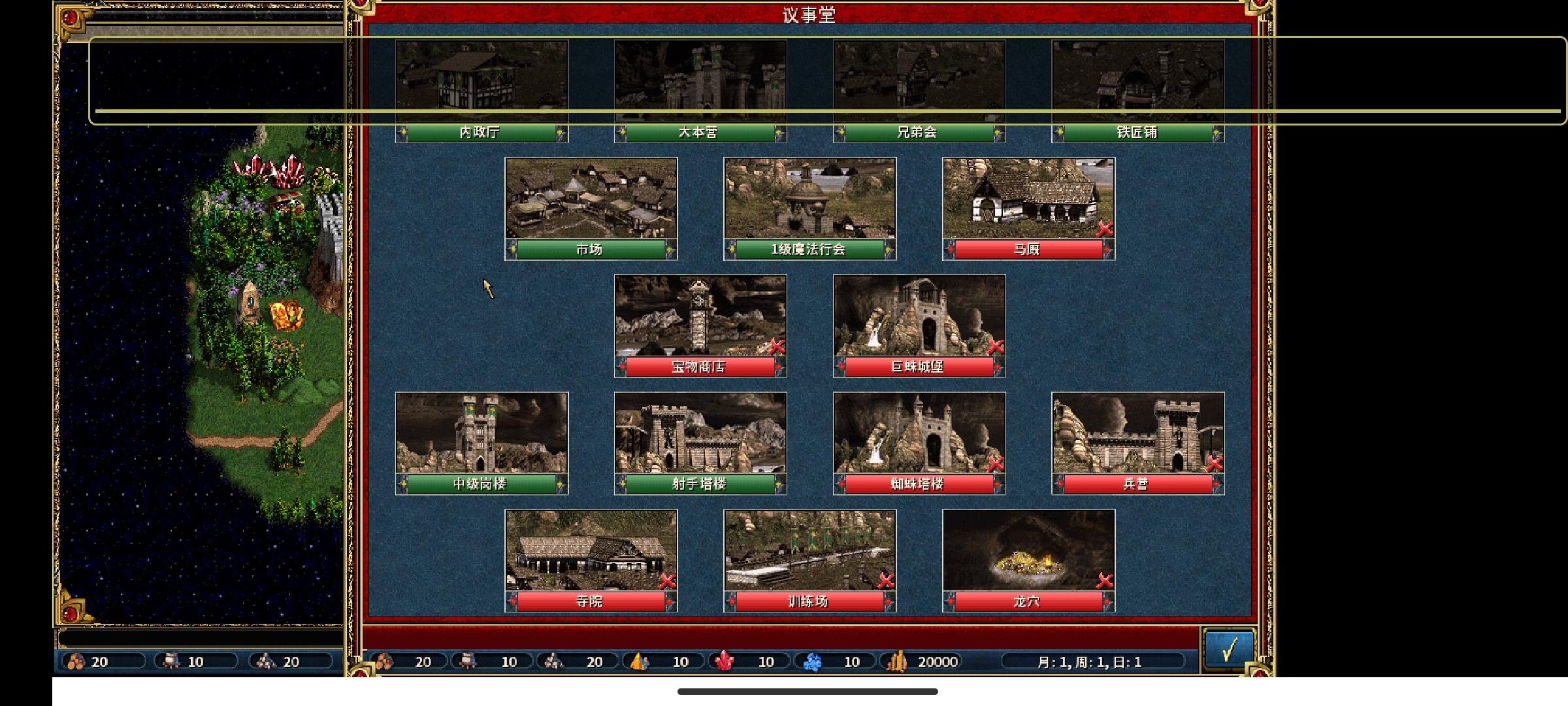Click the treasure chest on the map
The height and width of the screenshot is (706, 1568).
click(x=286, y=202)
